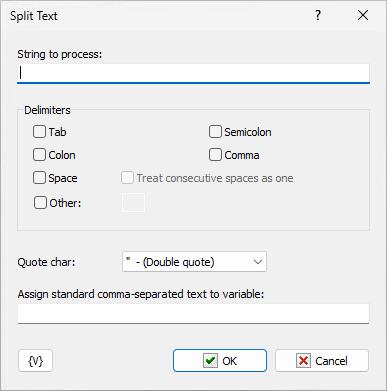The width and height of the screenshot is (387, 391).
Task: Click the red X Cancel icon
Action: [303, 361]
